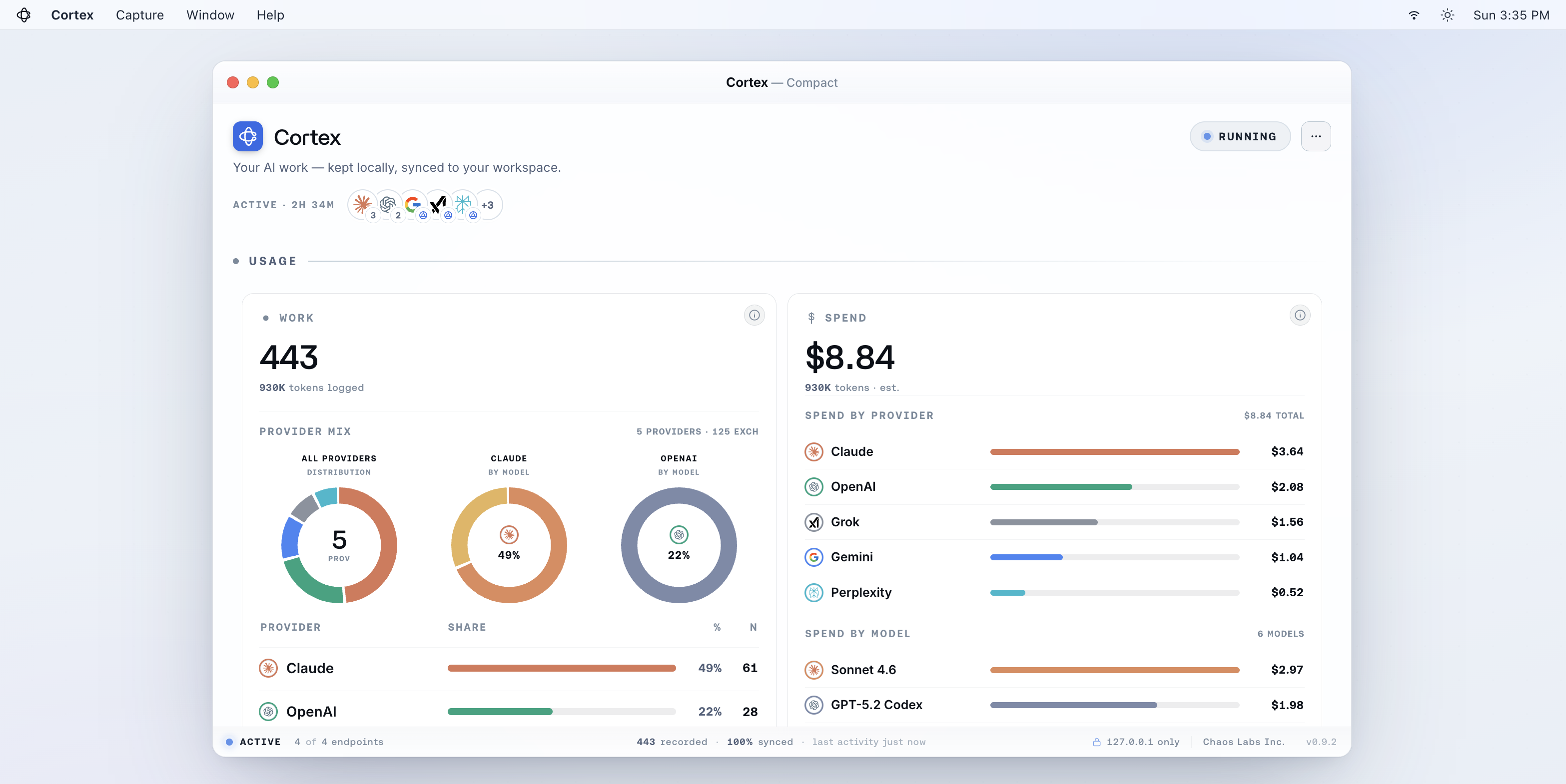
Task: Click the Grok icon in Spend by Provider
Action: [x=814, y=522]
